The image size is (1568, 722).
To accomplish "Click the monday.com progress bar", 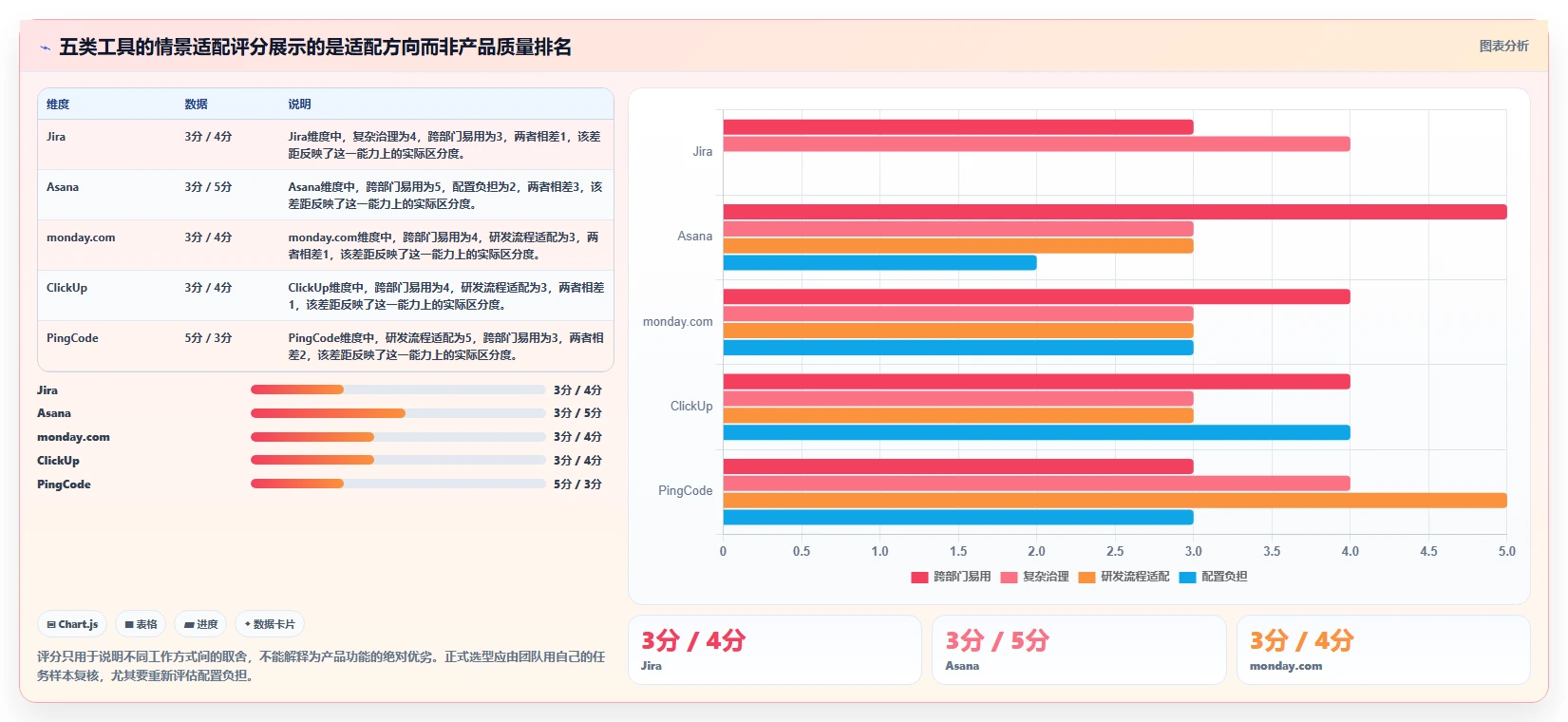I will pos(398,437).
